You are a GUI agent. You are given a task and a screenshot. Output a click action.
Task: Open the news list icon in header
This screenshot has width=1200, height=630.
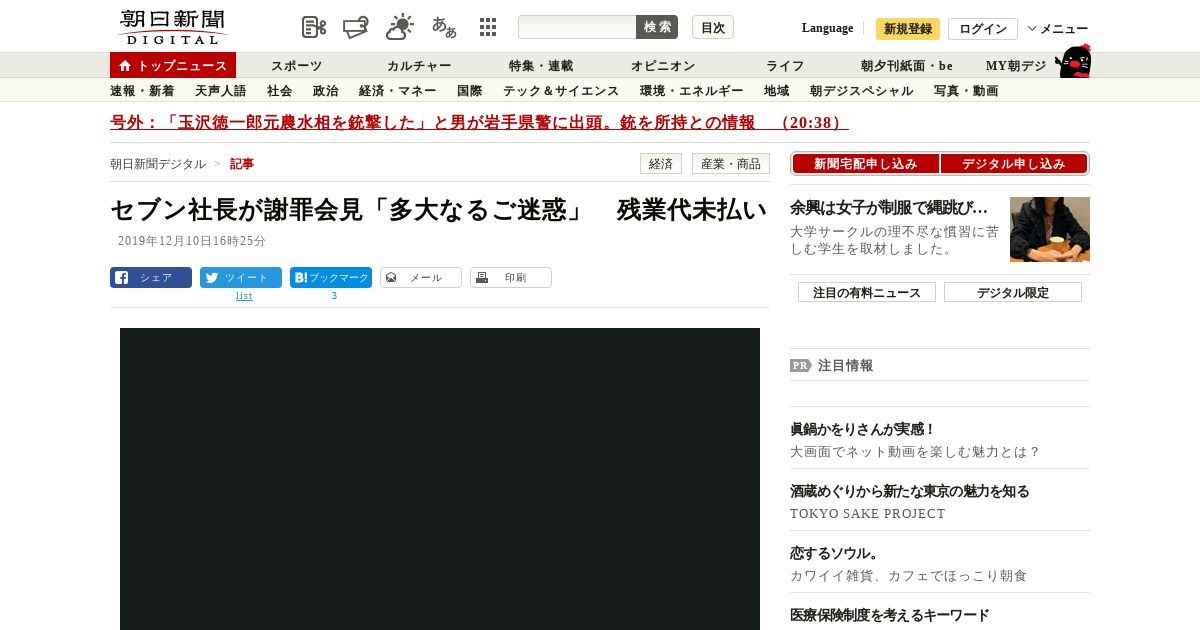point(314,27)
